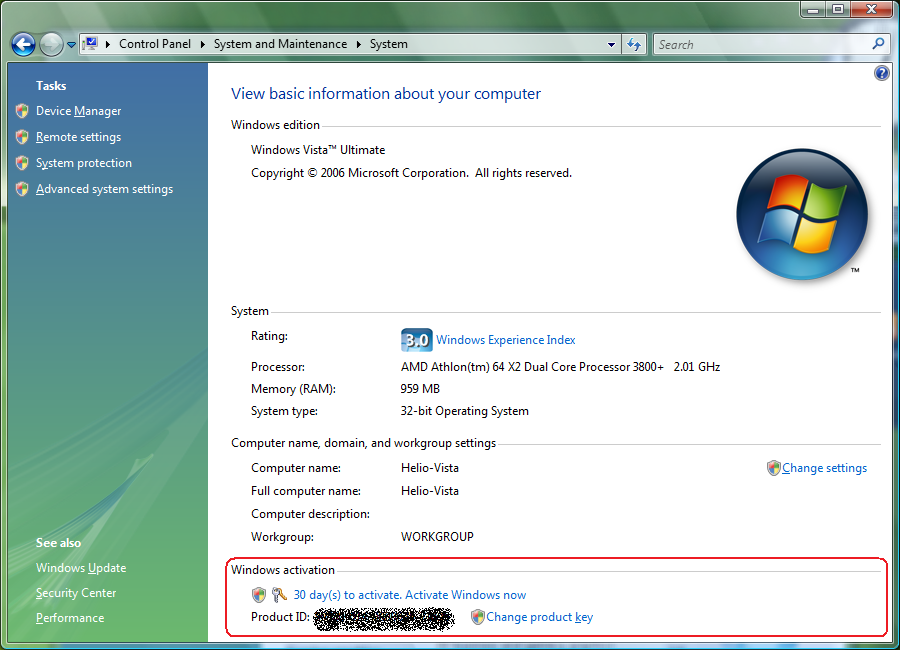Open Advanced system settings

[x=104, y=189]
